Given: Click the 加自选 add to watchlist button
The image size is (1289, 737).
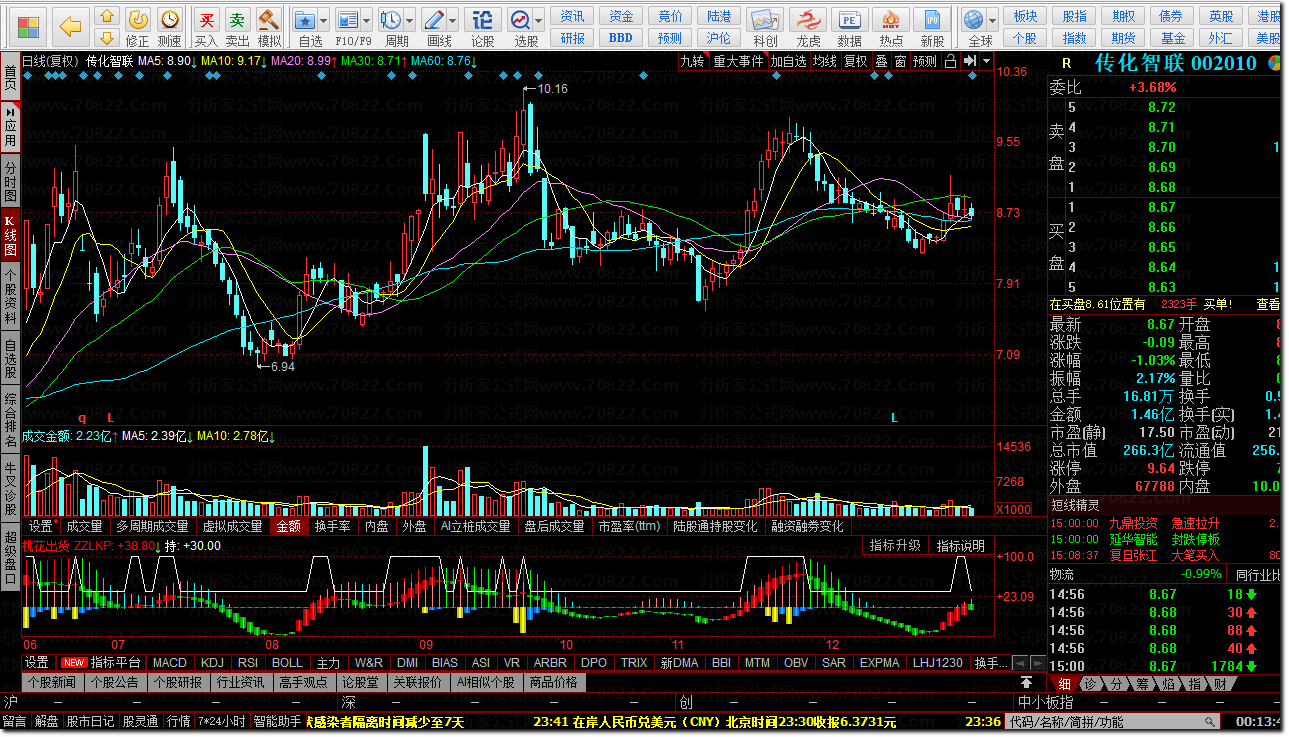Looking at the screenshot, I should [x=788, y=61].
